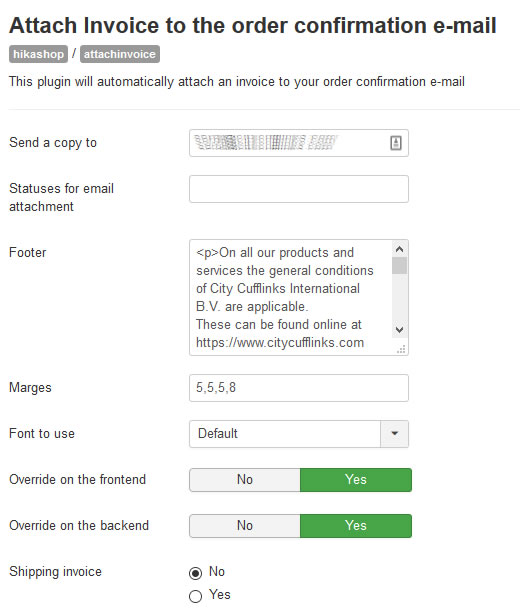Screen dimensions: 520x612
Task: Set Override on the frontend to Yes
Action: (x=356, y=480)
